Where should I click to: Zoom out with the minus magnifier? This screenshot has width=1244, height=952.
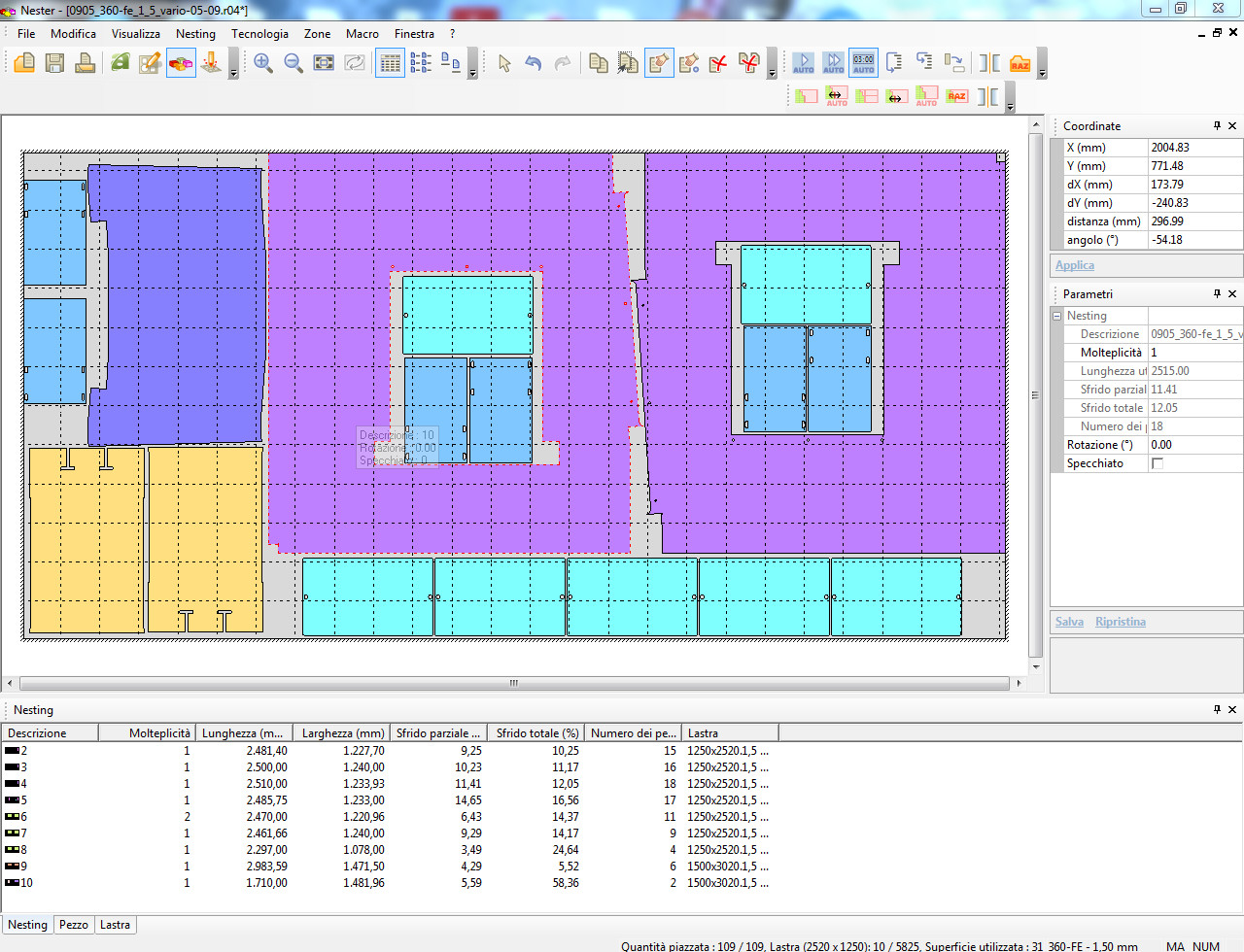(x=294, y=63)
